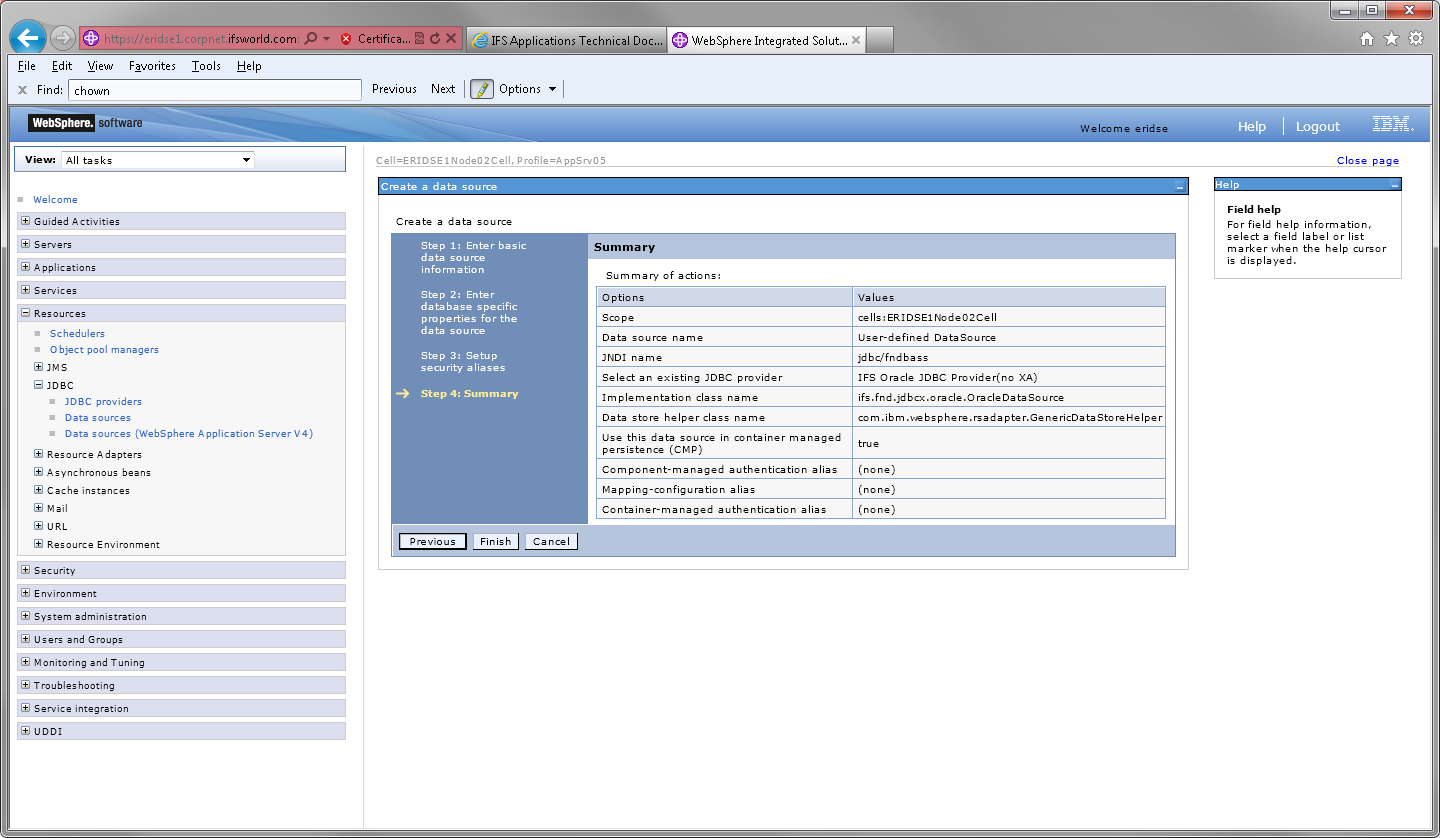The height and width of the screenshot is (838, 1440).
Task: Expand Resource Environment node
Action: click(39, 544)
